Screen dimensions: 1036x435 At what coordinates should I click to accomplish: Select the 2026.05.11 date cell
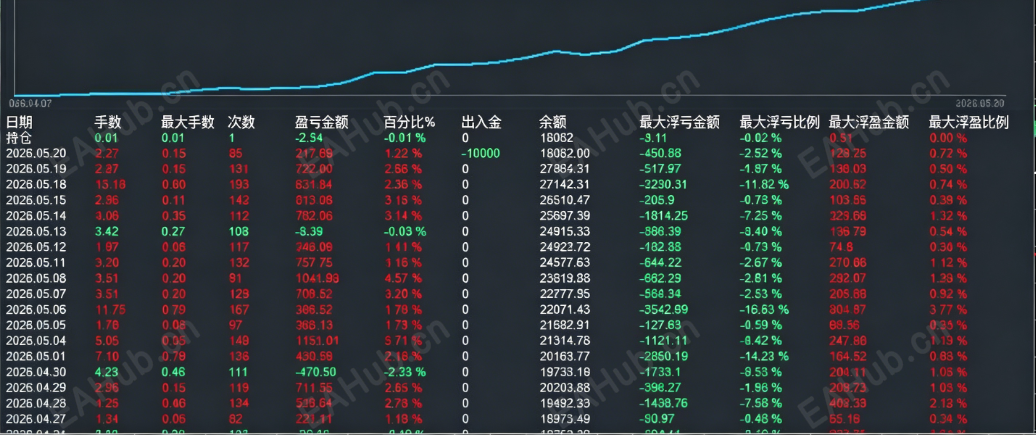click(34, 262)
